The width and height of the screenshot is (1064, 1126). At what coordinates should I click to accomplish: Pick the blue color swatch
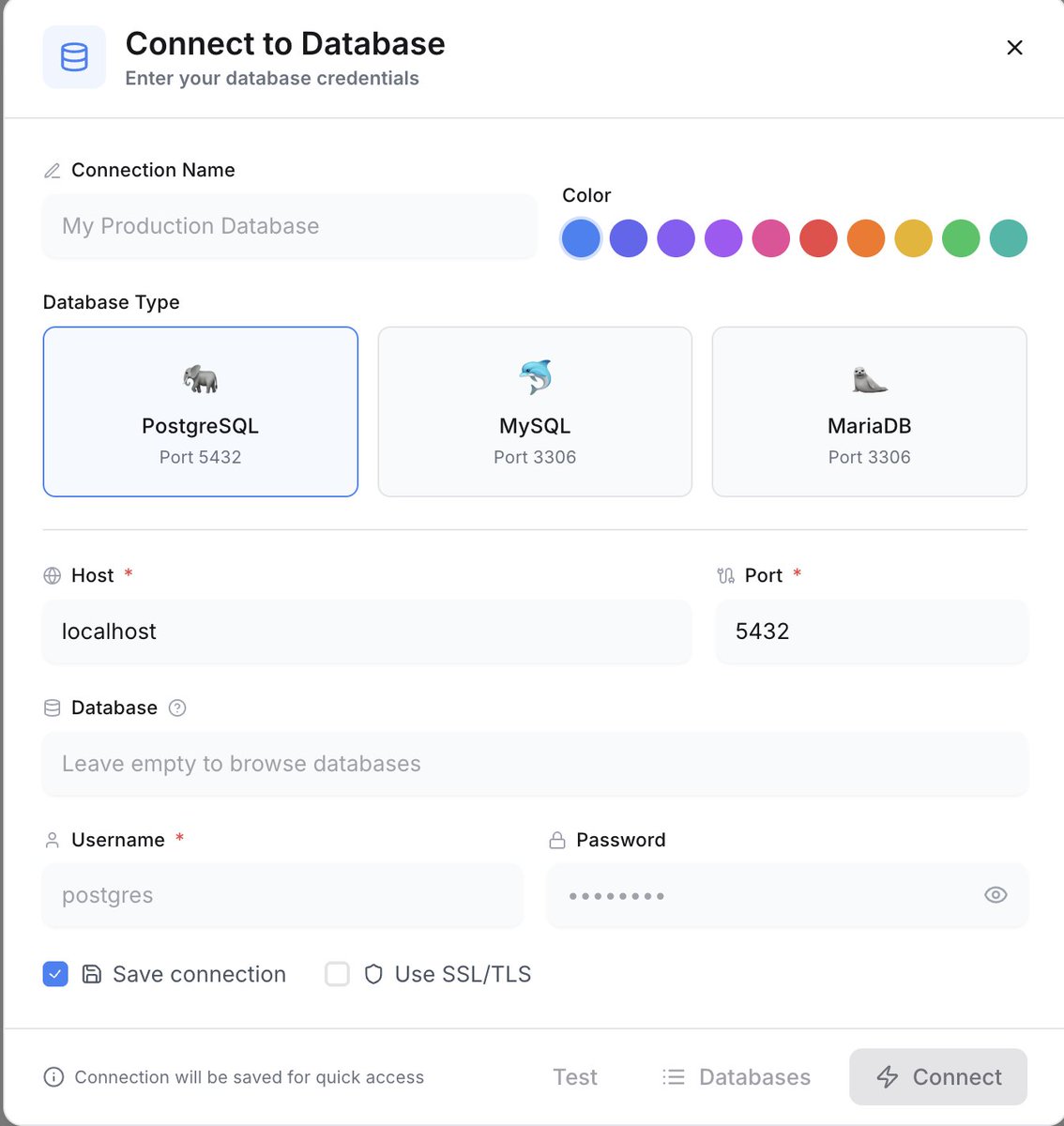[x=581, y=238]
